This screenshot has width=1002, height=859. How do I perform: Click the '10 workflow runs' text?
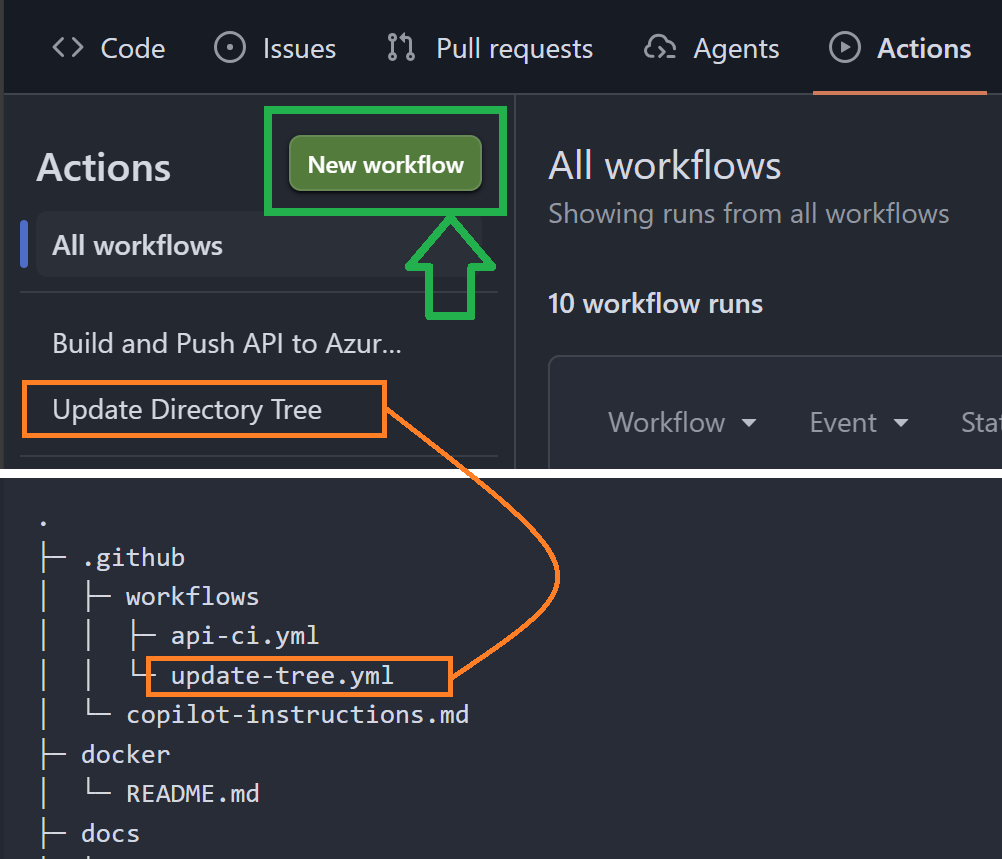point(655,304)
